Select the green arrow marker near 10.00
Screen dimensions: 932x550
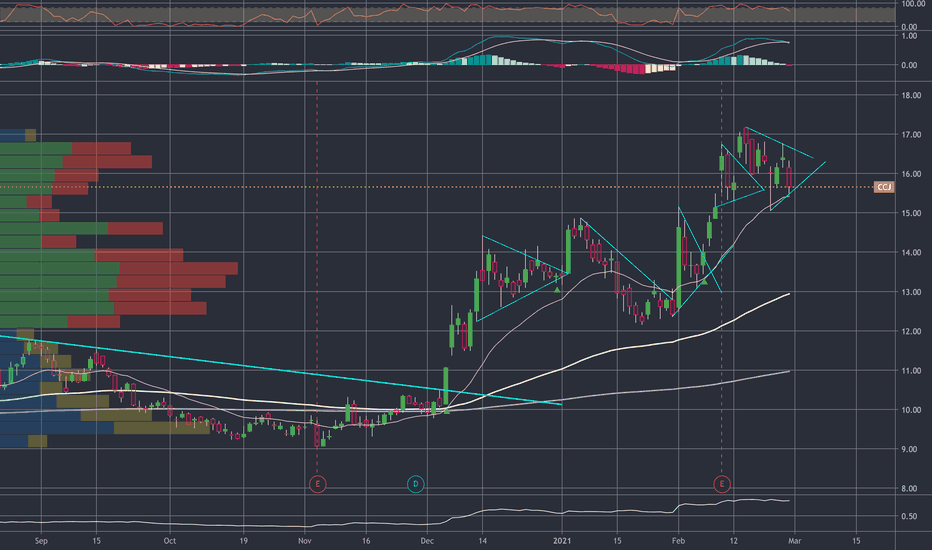[x=447, y=410]
